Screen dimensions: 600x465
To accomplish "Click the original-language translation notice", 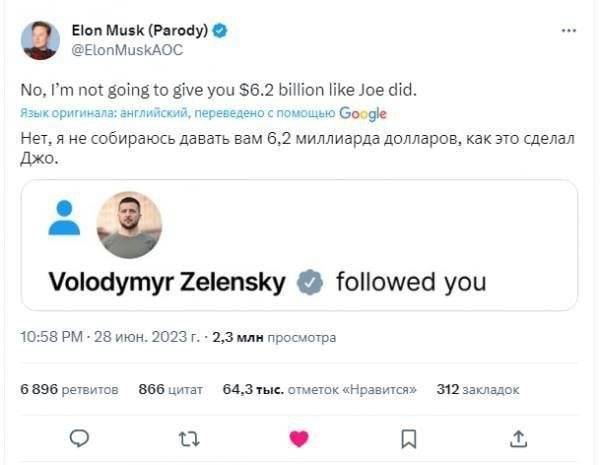I will coord(178,114).
